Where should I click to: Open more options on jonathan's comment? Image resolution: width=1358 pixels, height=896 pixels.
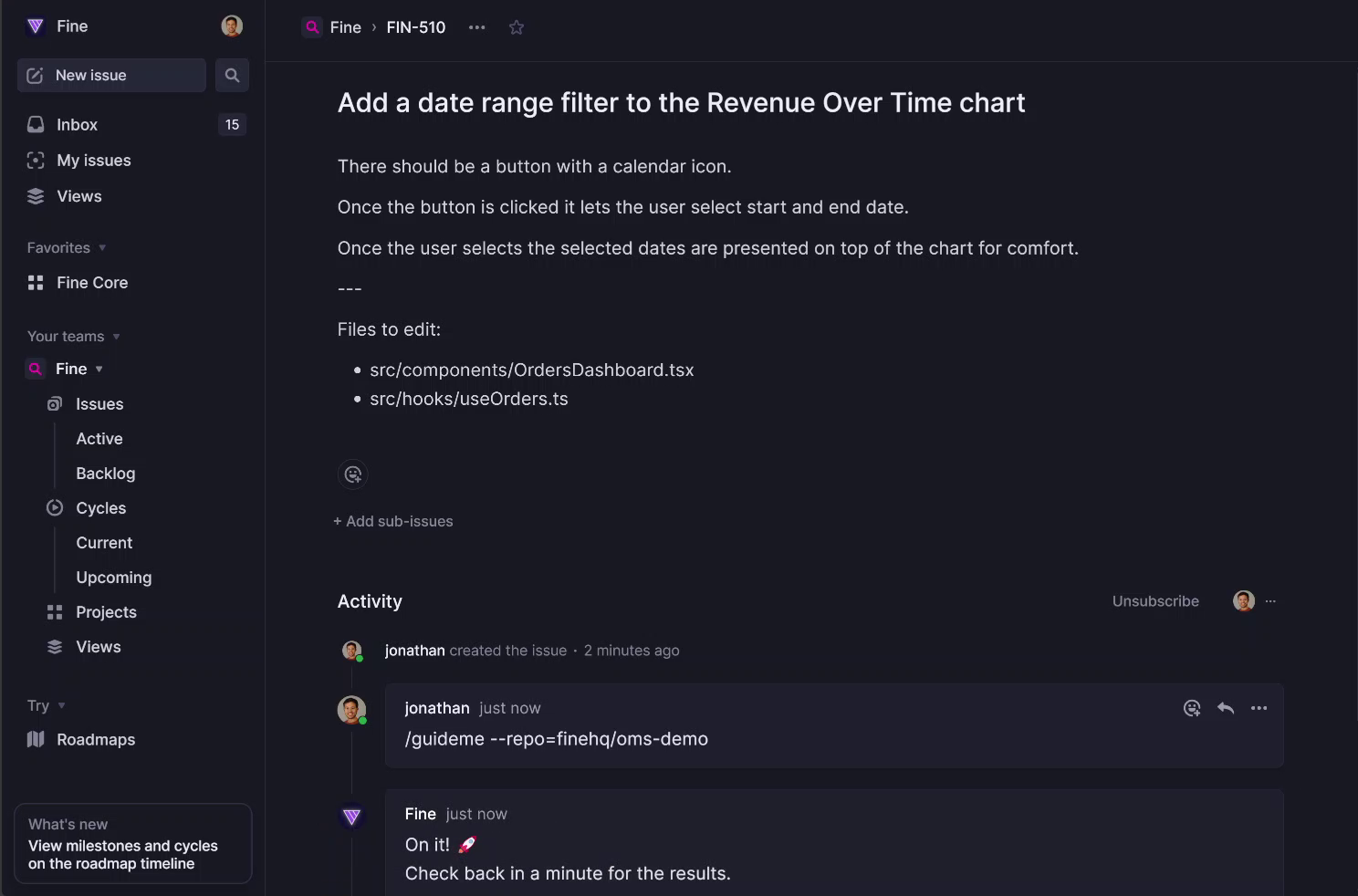pyautogui.click(x=1259, y=708)
